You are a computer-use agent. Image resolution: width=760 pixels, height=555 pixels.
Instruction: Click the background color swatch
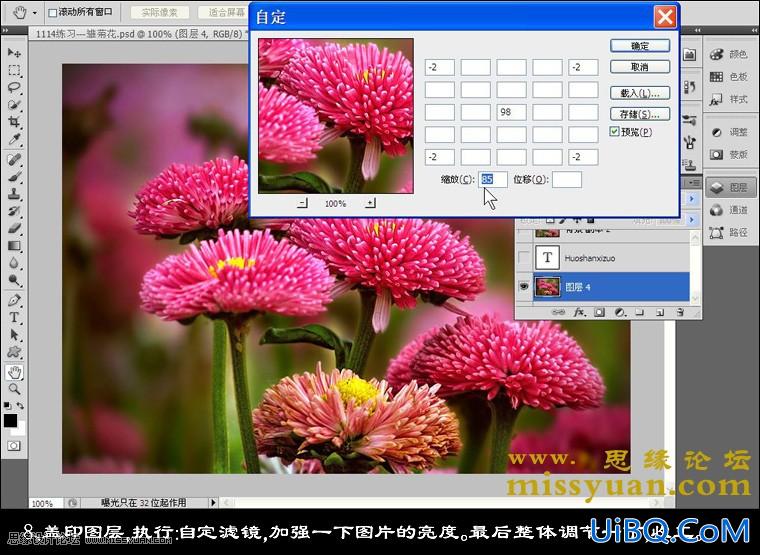pos(20,428)
